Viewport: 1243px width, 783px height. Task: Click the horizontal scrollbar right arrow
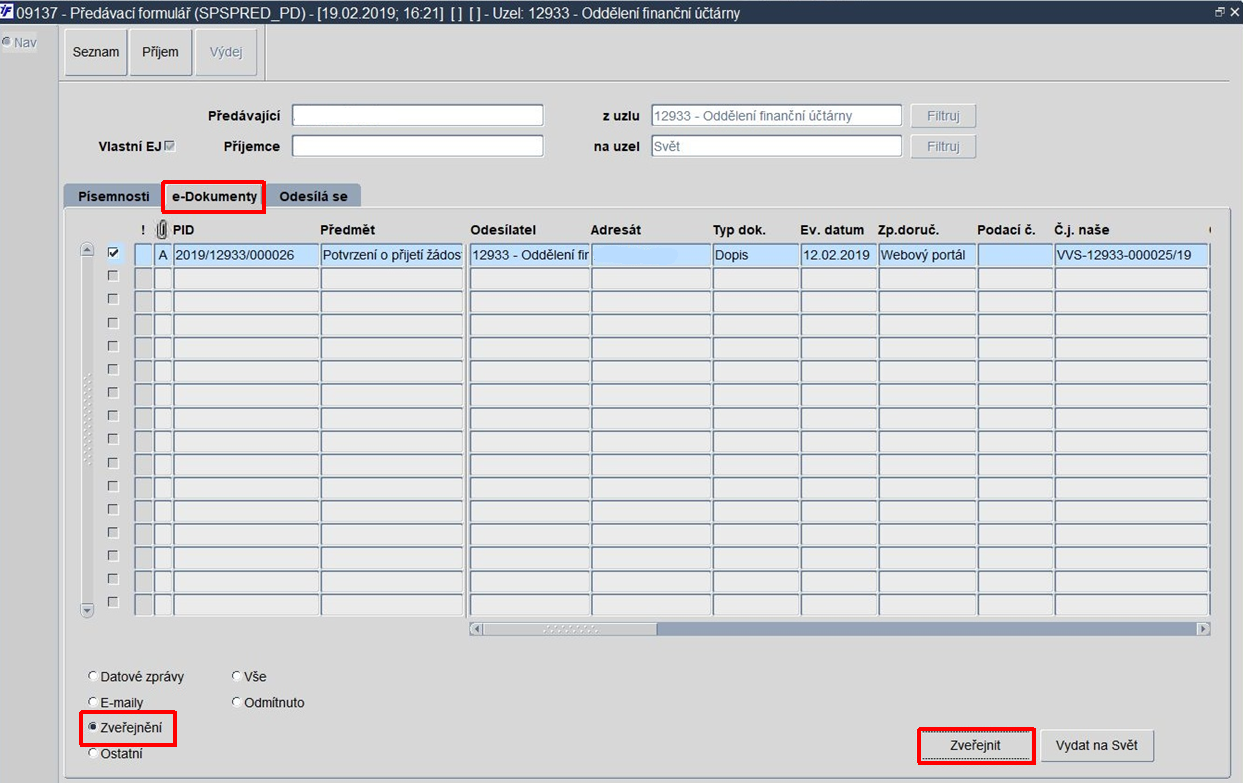tap(1204, 629)
